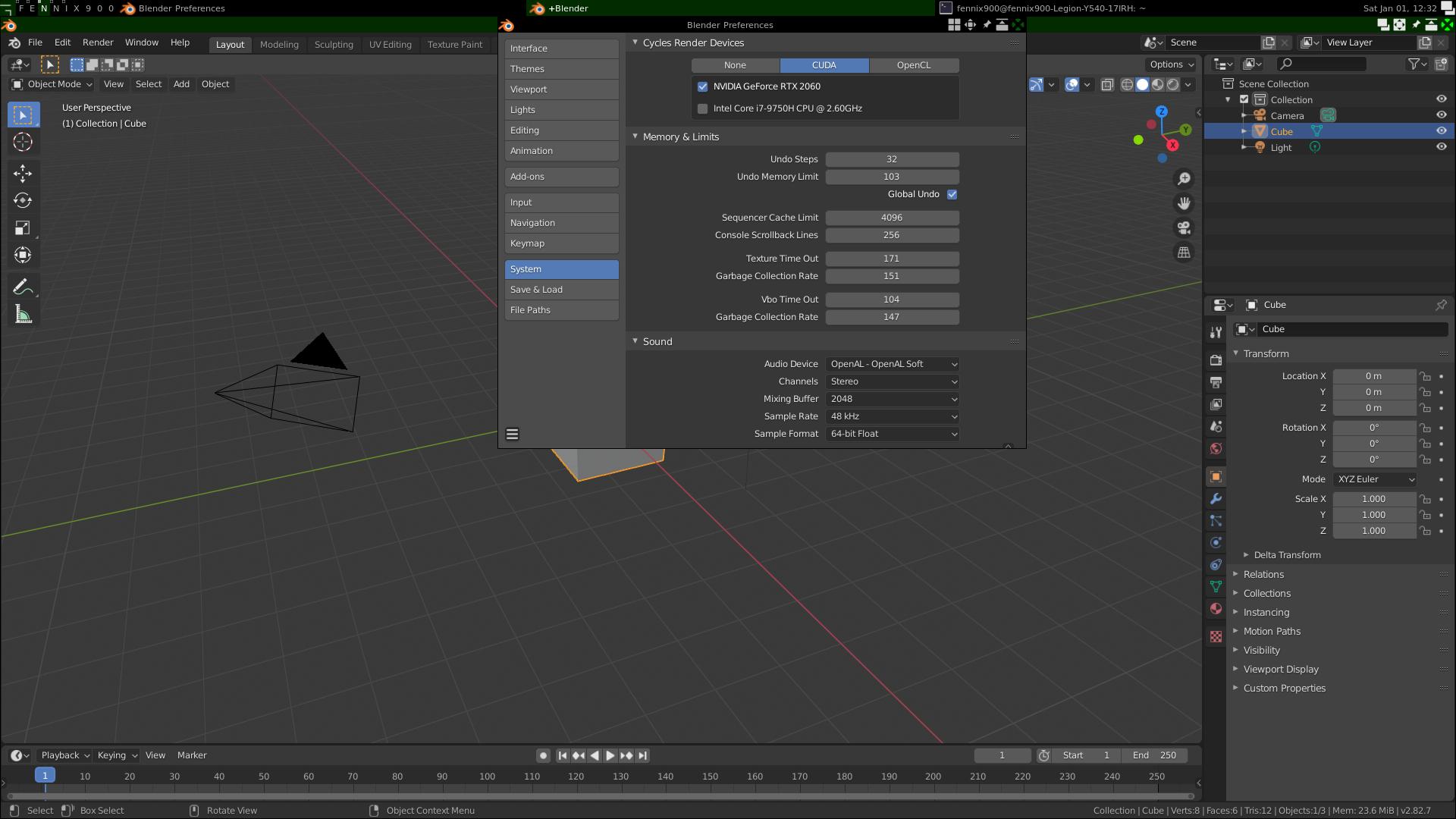Open the World properties tab
This screenshot has height=819, width=1456.
click(1216, 448)
